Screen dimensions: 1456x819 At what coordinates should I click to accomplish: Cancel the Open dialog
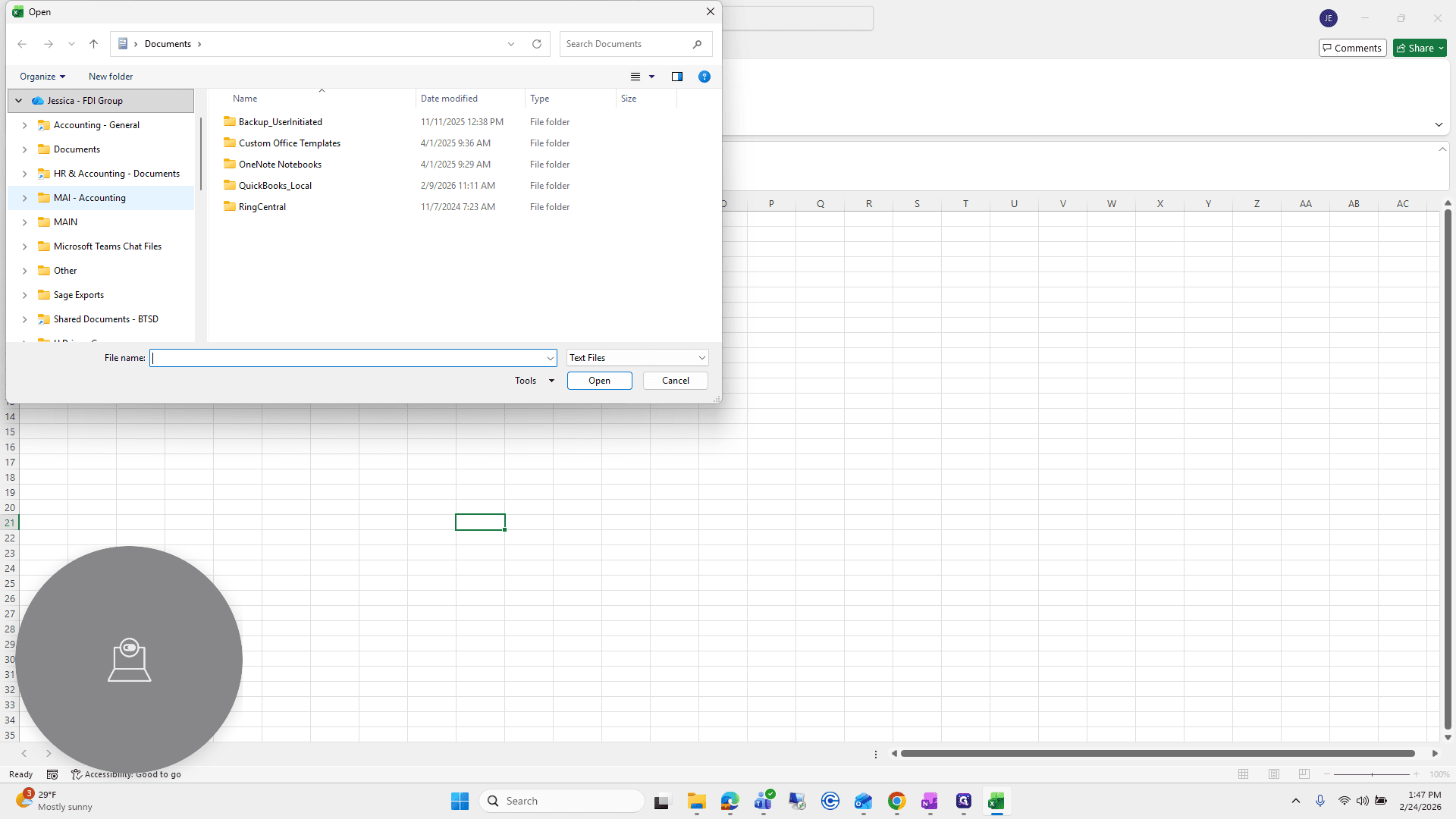pos(676,381)
